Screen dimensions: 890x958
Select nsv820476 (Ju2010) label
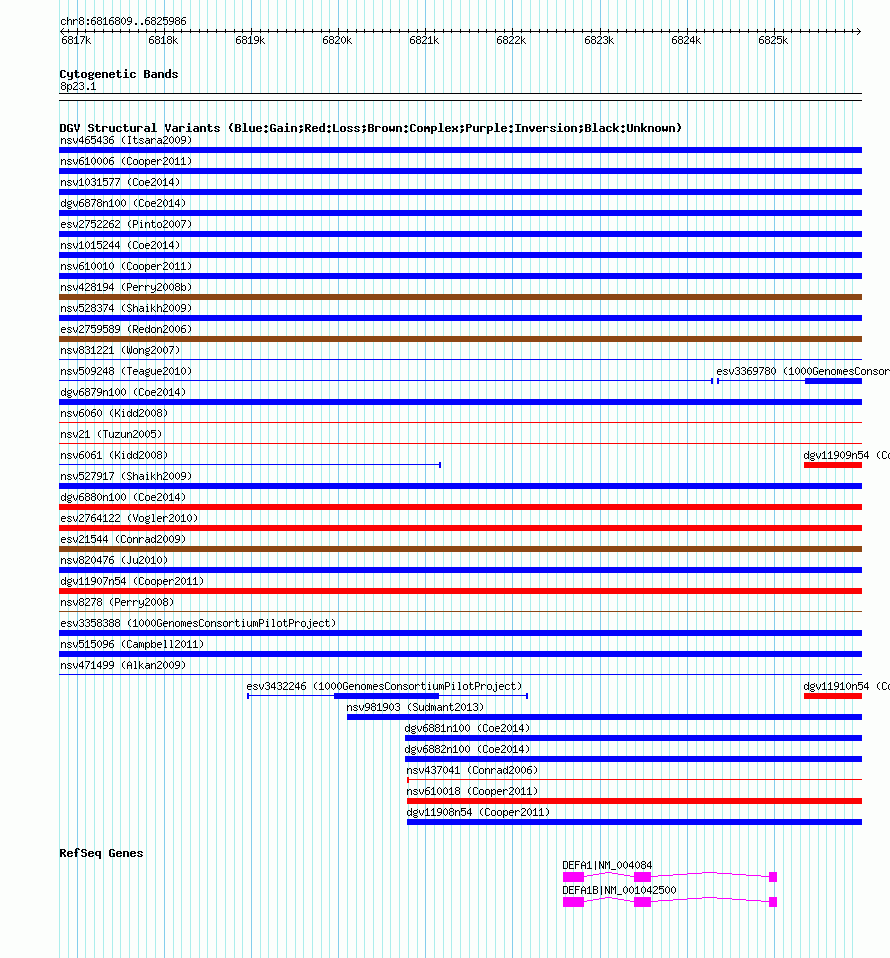[114, 560]
